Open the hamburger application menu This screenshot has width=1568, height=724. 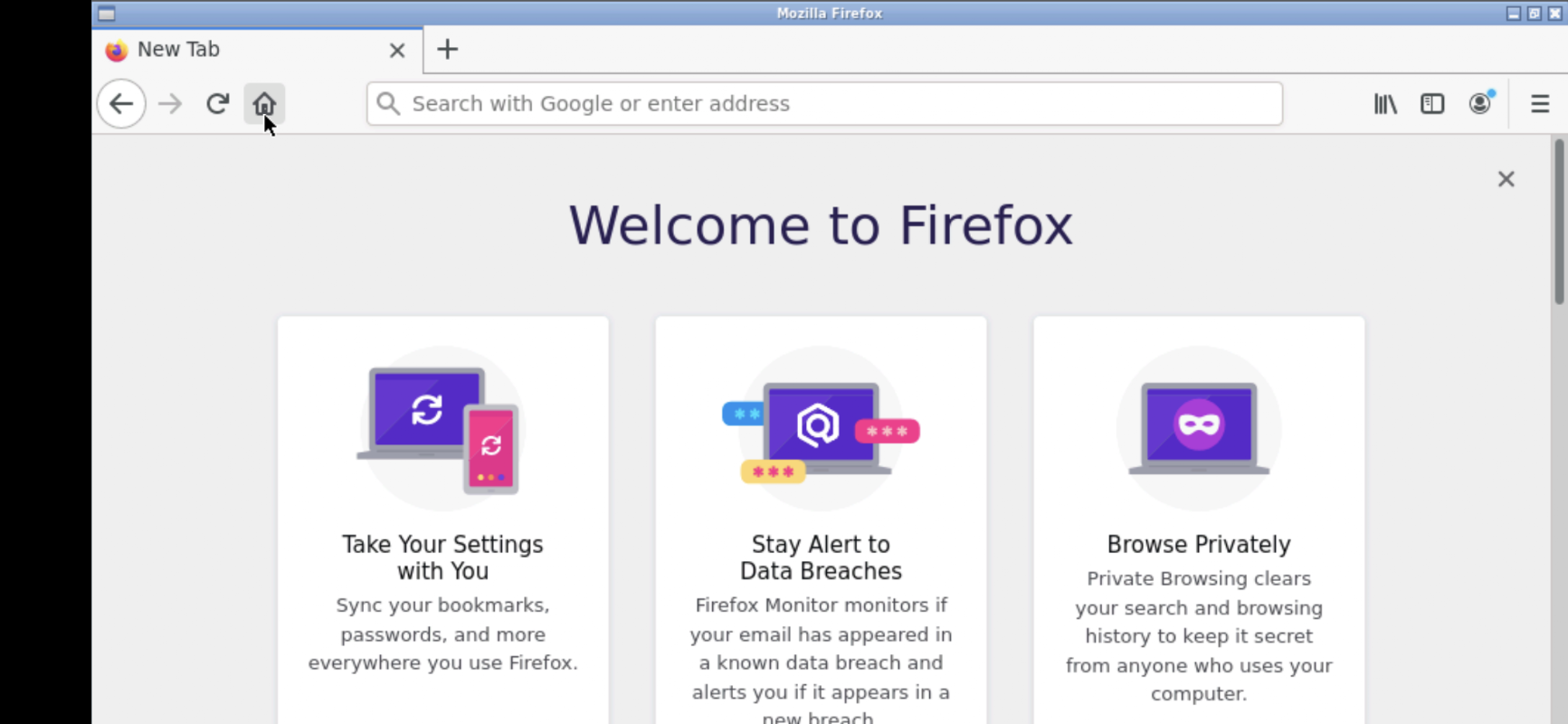click(1540, 104)
